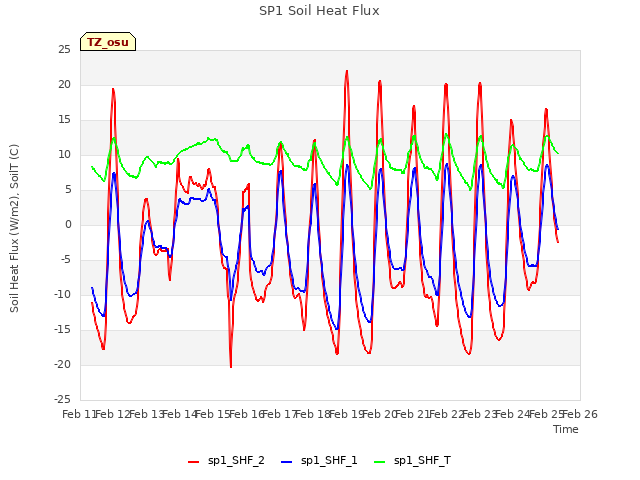Click the Feb 26 x-axis tick label
This screenshot has height=480, width=640.
580,415
